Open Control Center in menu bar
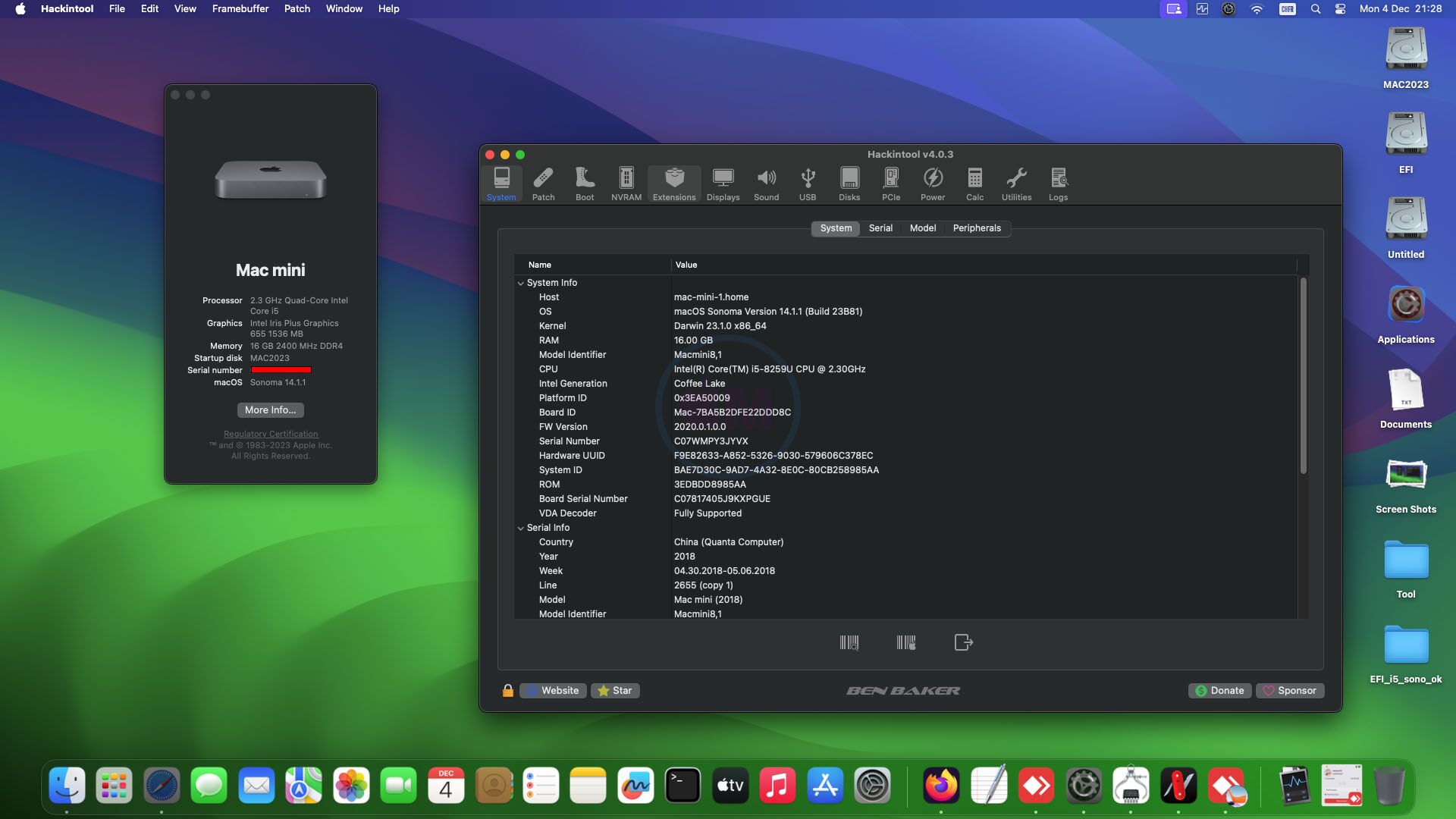Screen dimensions: 1456x819 click(x=1340, y=9)
